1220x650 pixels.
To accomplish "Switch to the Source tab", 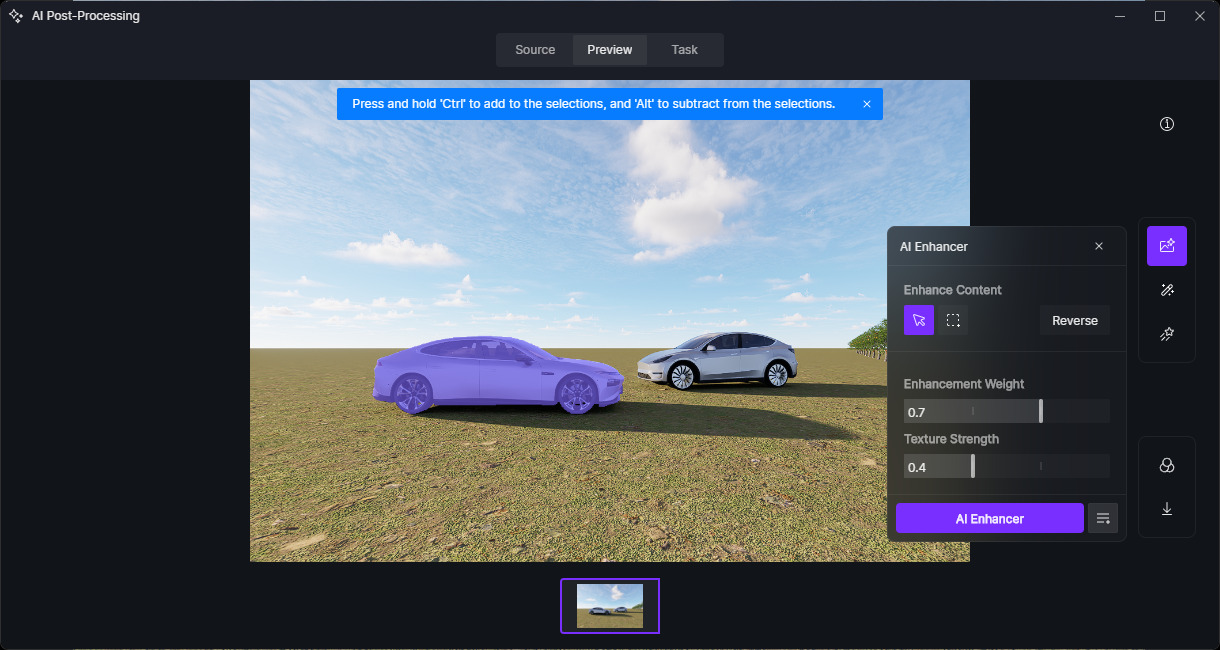I will [x=535, y=50].
